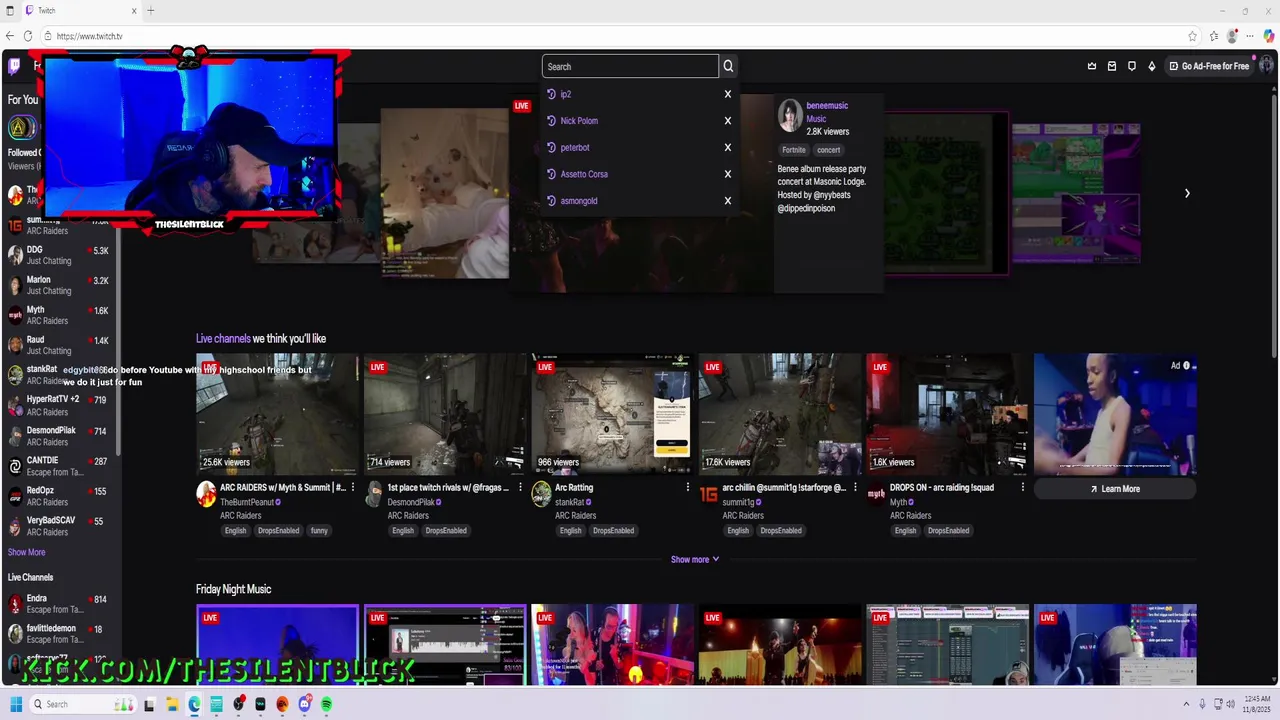Open stream thumbnail with 17.6K viewers
This screenshot has height=720, width=1280.
click(780, 414)
